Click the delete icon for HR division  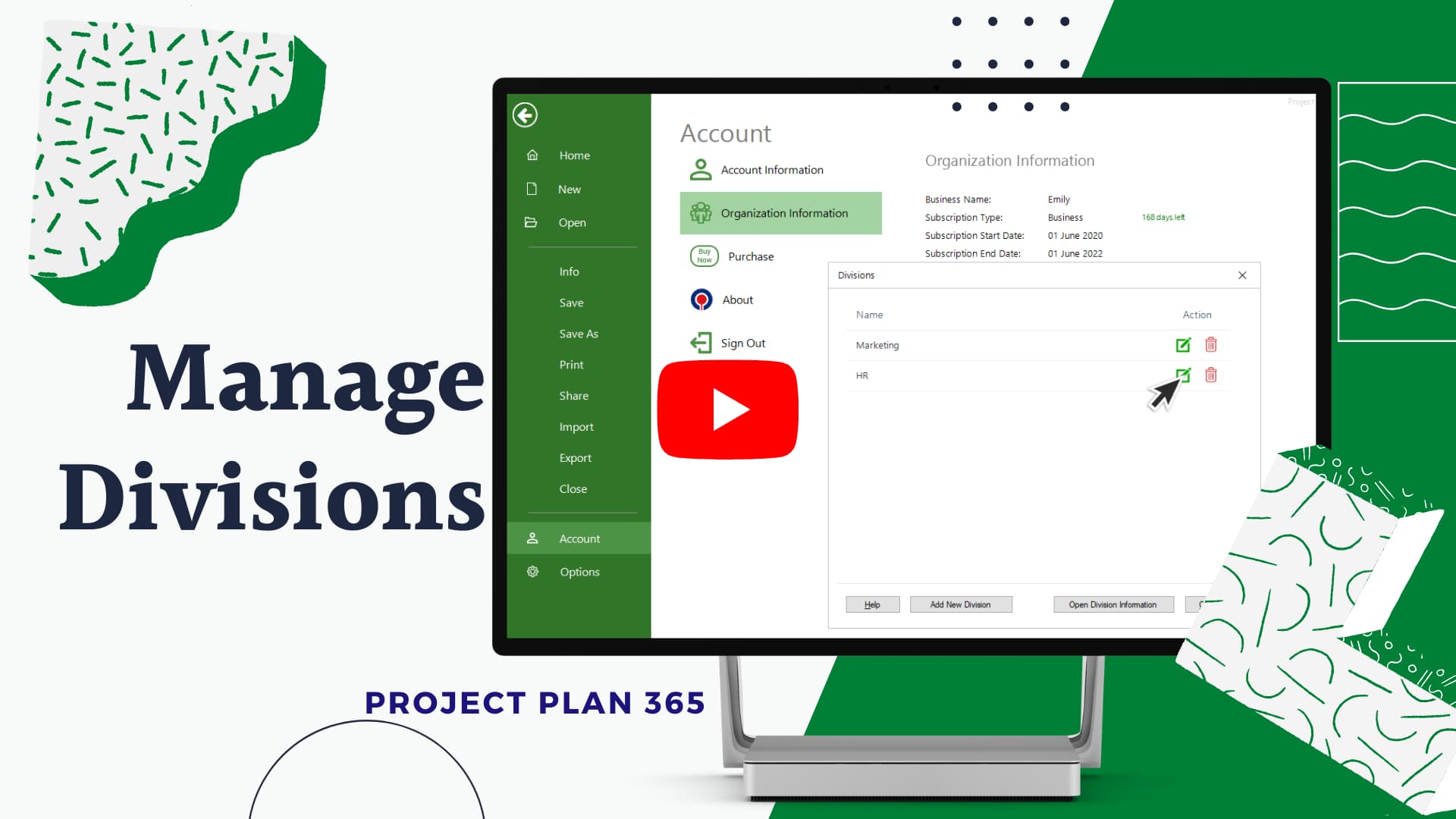[1211, 375]
